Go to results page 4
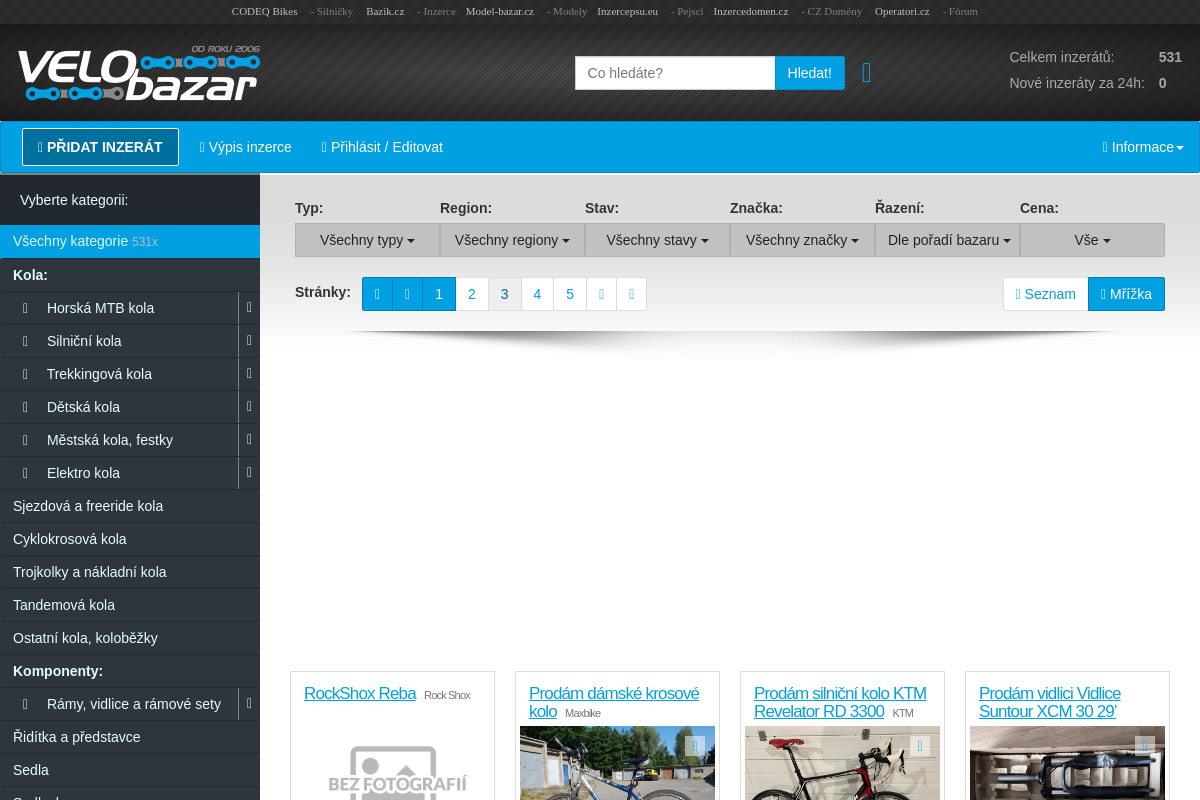 [x=538, y=294]
